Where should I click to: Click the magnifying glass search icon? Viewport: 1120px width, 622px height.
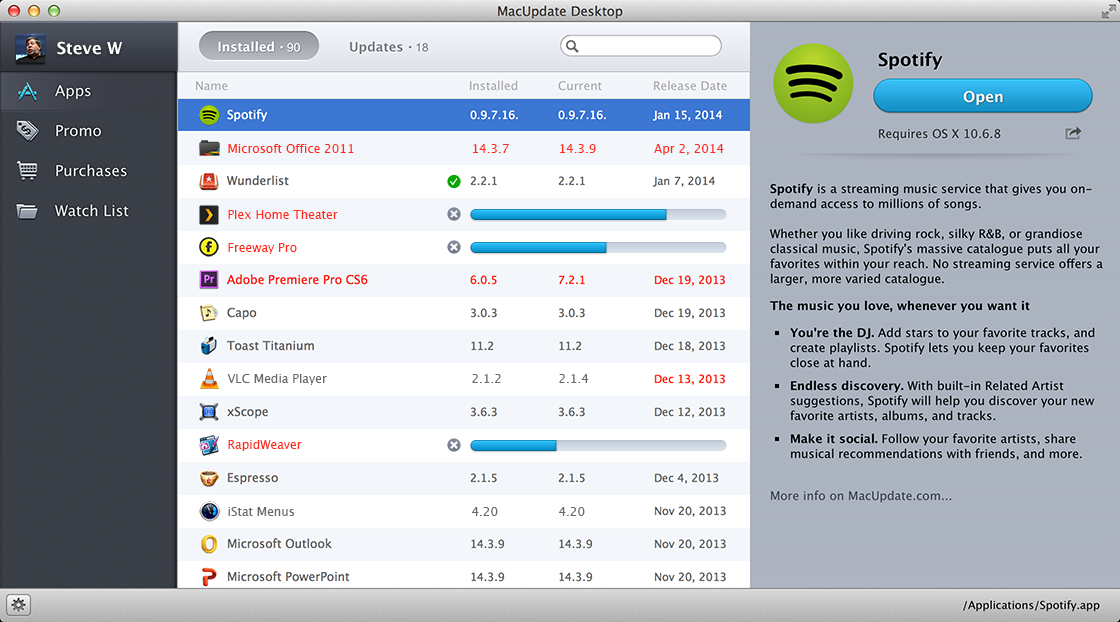click(x=572, y=46)
